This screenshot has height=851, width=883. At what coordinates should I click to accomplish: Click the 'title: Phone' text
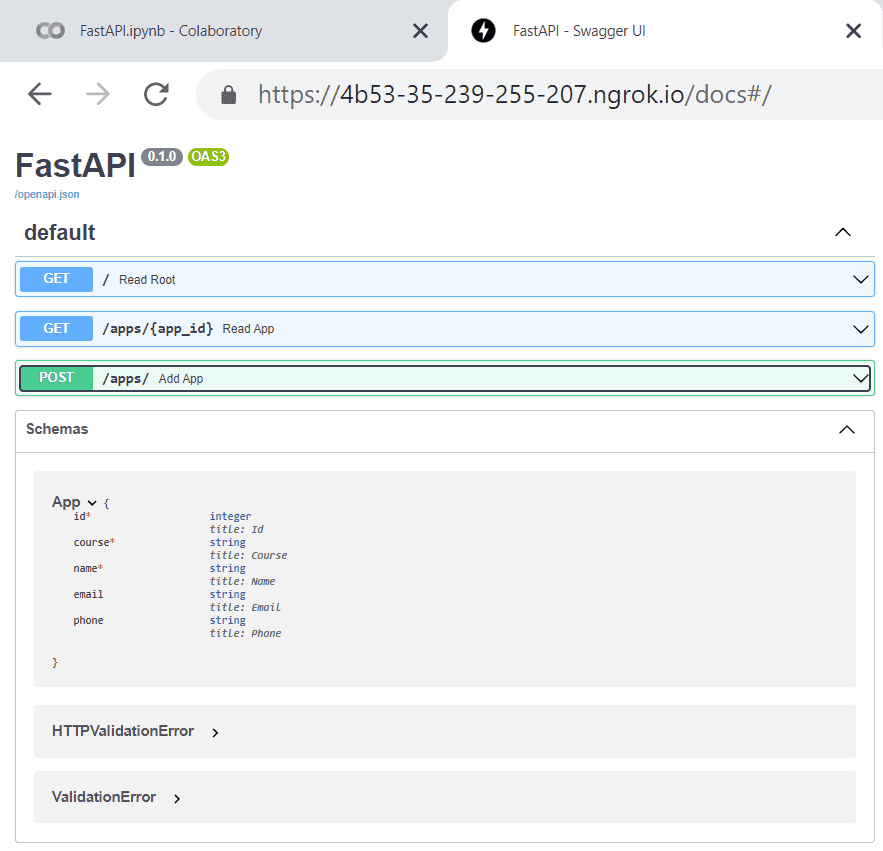click(245, 633)
